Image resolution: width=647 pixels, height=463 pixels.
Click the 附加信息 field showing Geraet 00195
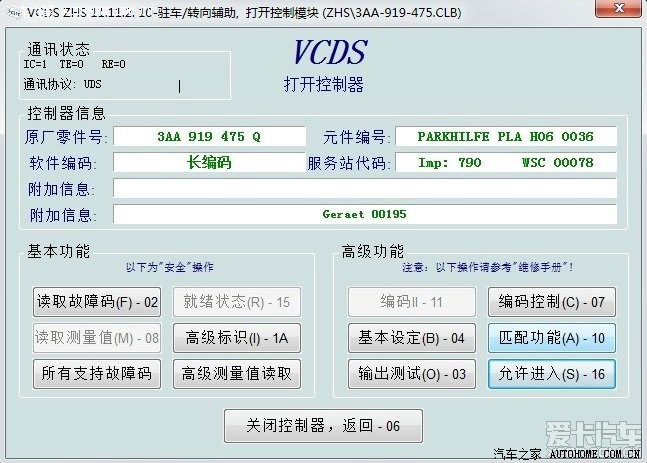coord(364,214)
